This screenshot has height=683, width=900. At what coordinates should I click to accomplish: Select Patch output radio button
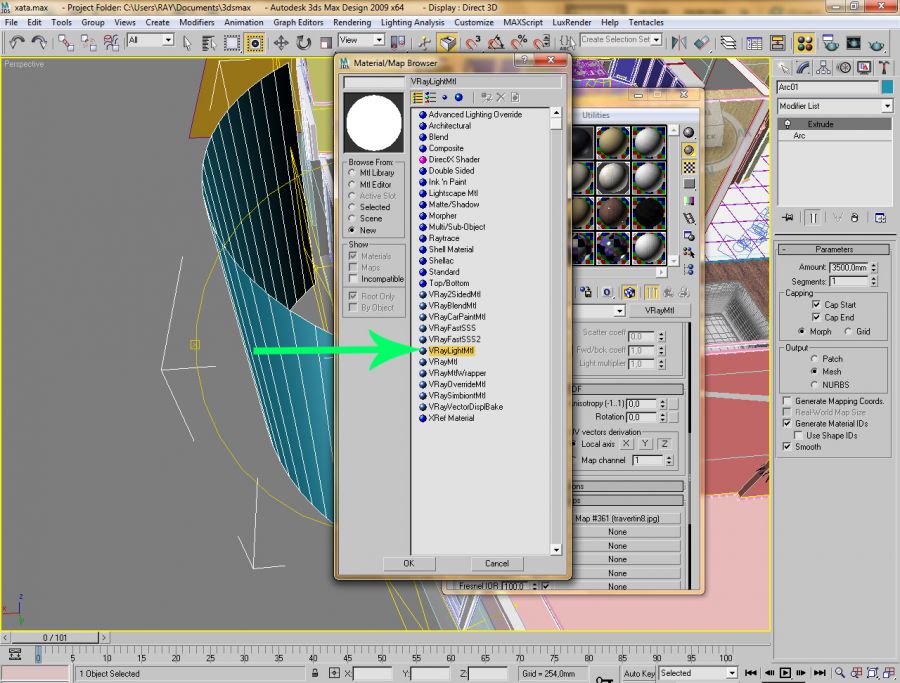[814, 358]
